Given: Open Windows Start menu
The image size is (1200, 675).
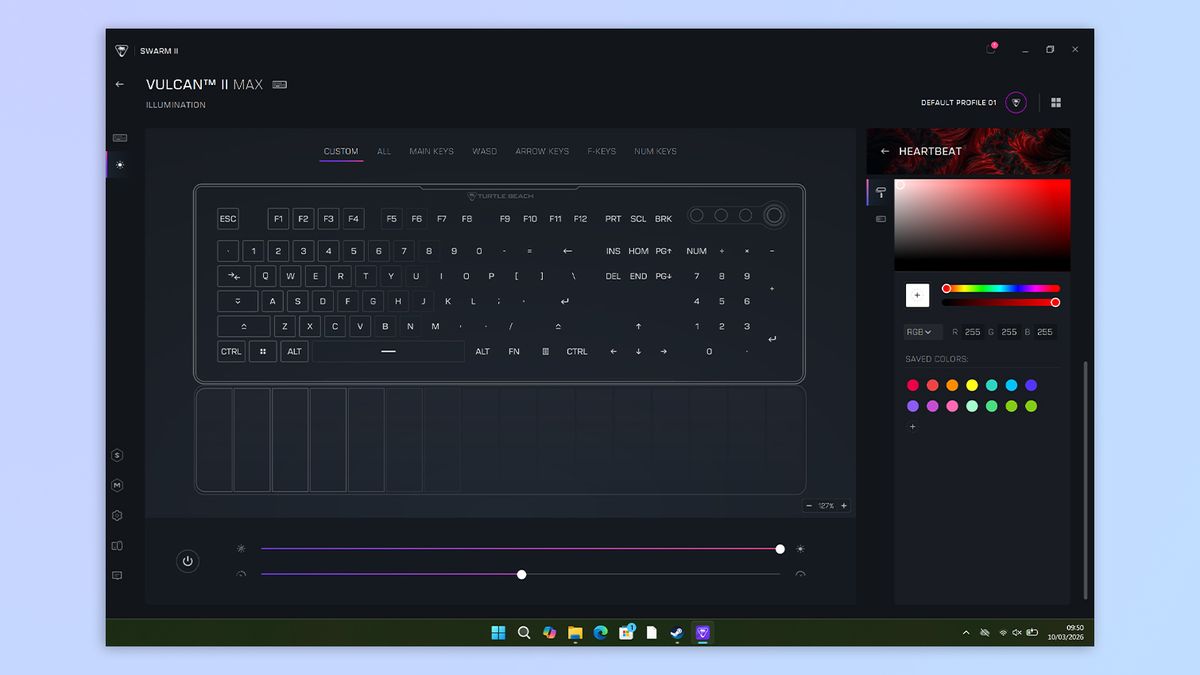Looking at the screenshot, I should click(x=498, y=632).
